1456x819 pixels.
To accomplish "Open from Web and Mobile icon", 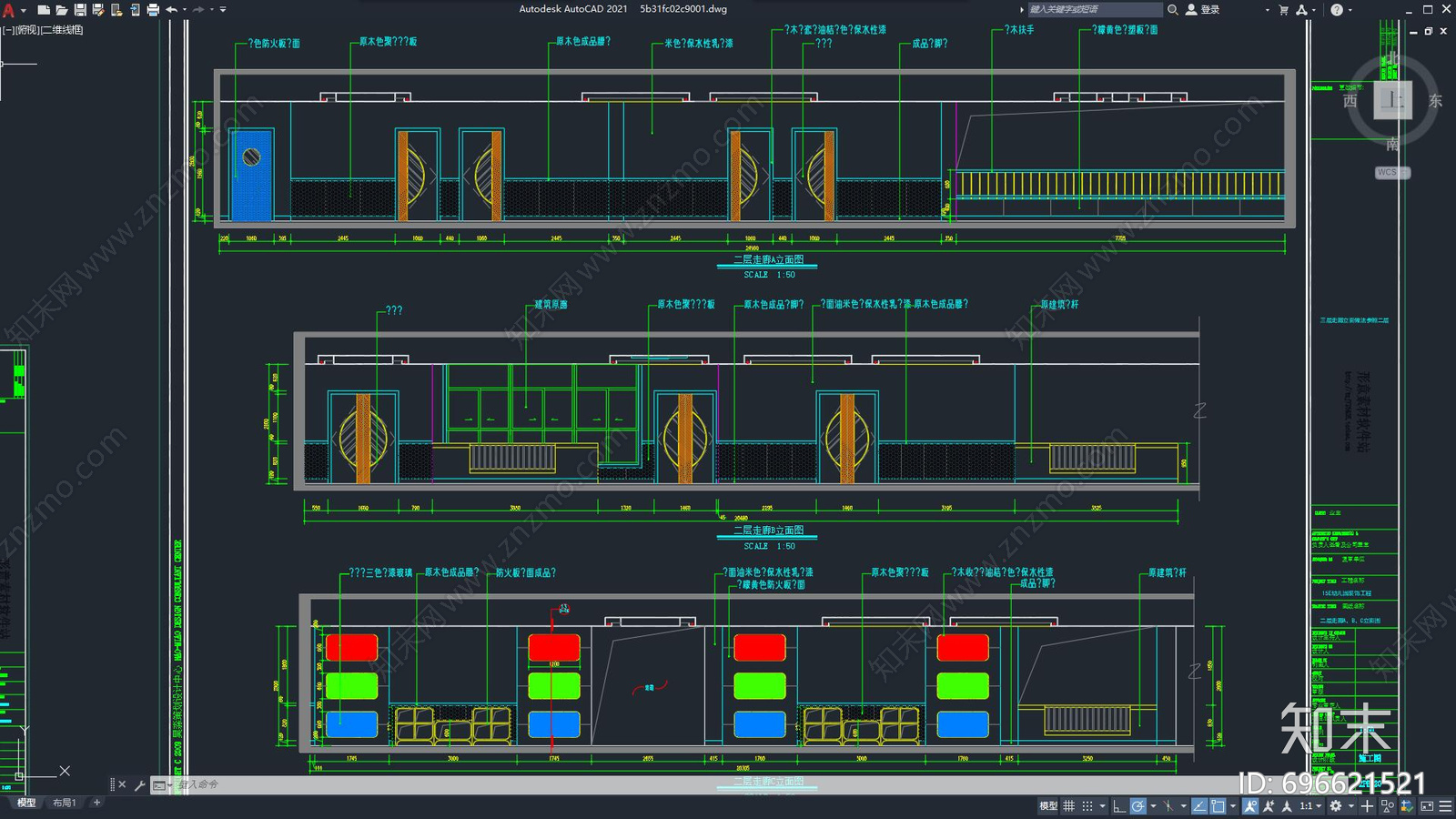I will click(116, 10).
